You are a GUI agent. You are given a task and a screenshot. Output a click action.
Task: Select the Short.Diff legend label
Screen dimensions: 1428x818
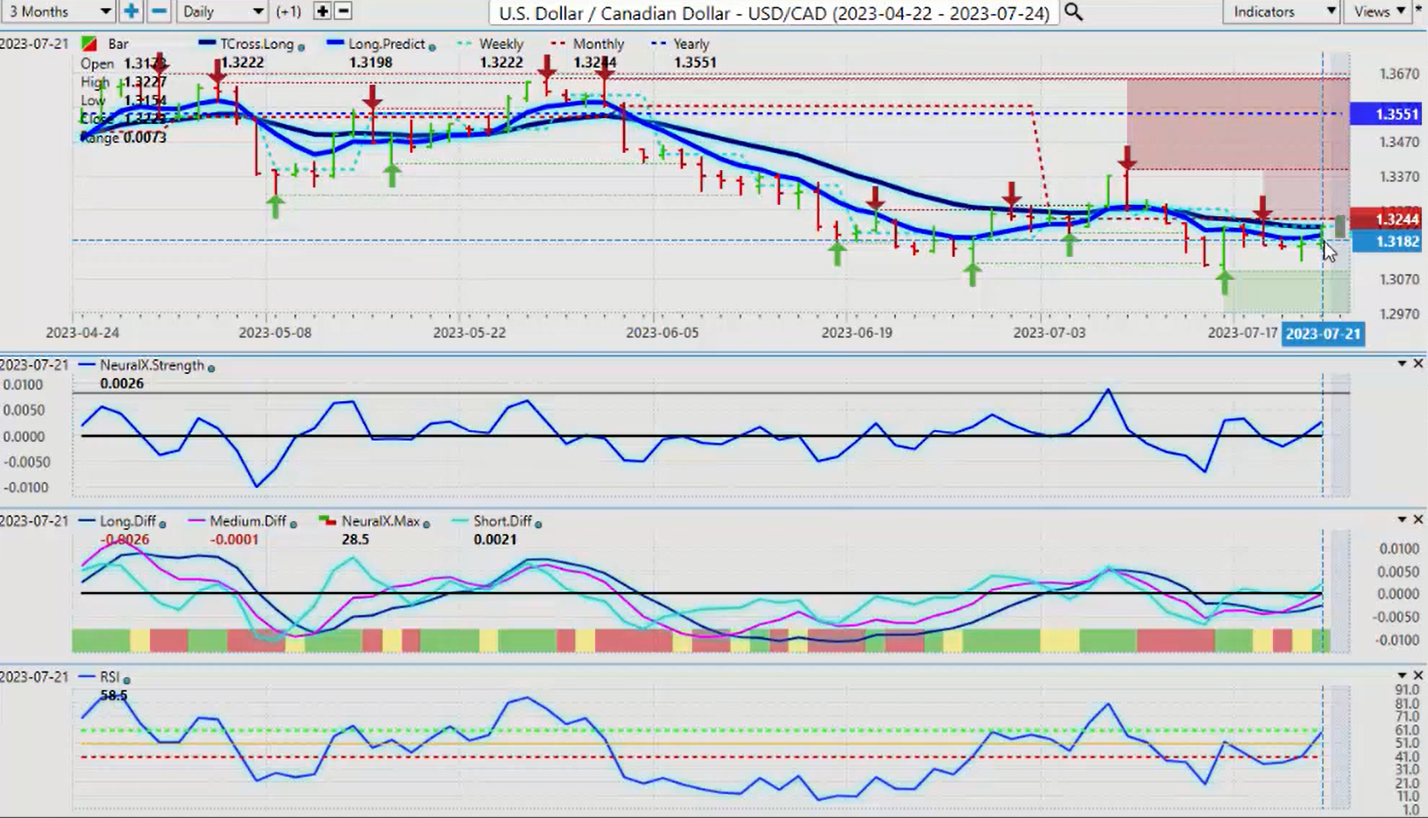502,522
